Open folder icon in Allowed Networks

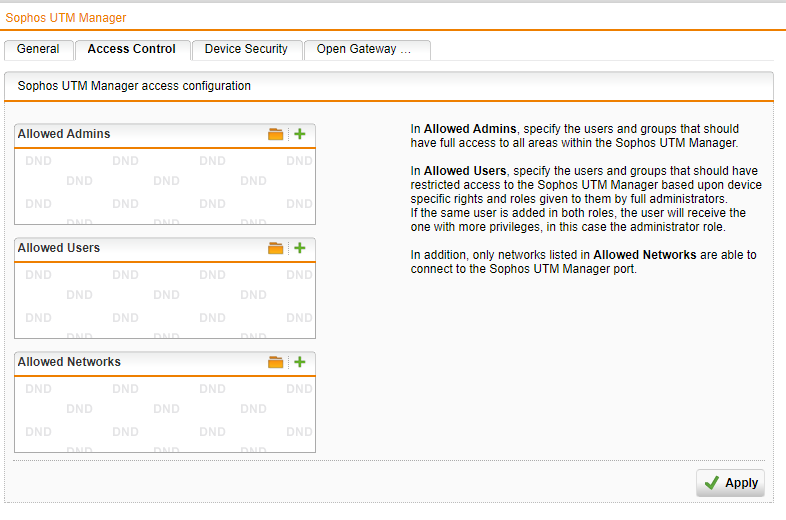(275, 362)
